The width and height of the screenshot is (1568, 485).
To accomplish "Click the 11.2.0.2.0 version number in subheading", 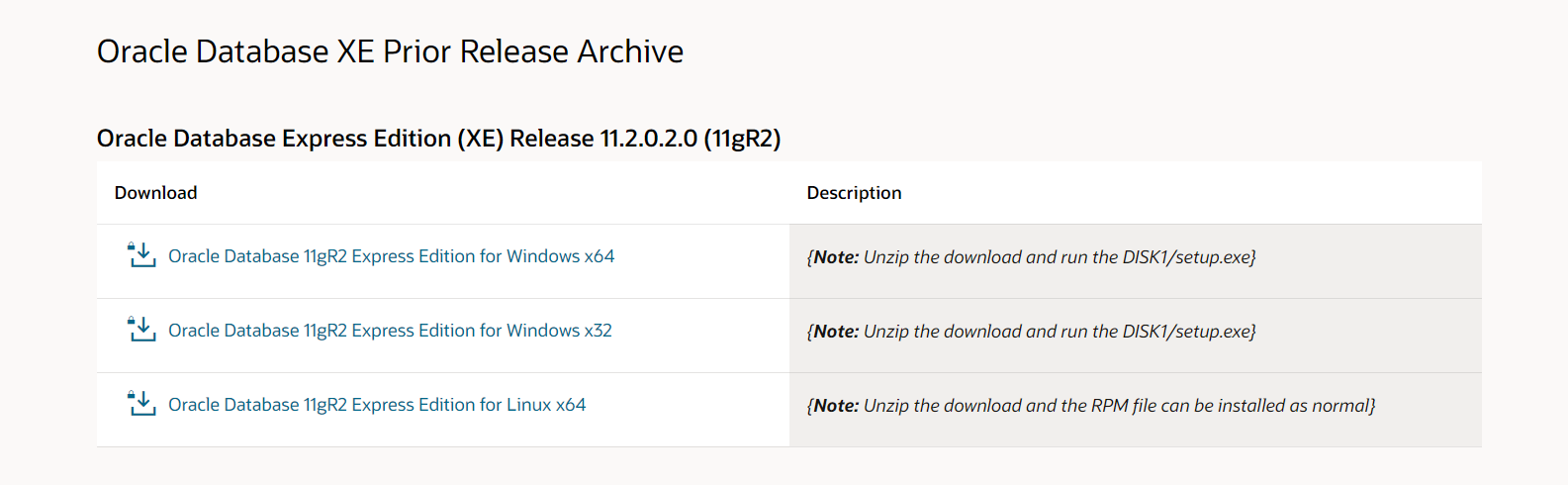I will click(648, 139).
